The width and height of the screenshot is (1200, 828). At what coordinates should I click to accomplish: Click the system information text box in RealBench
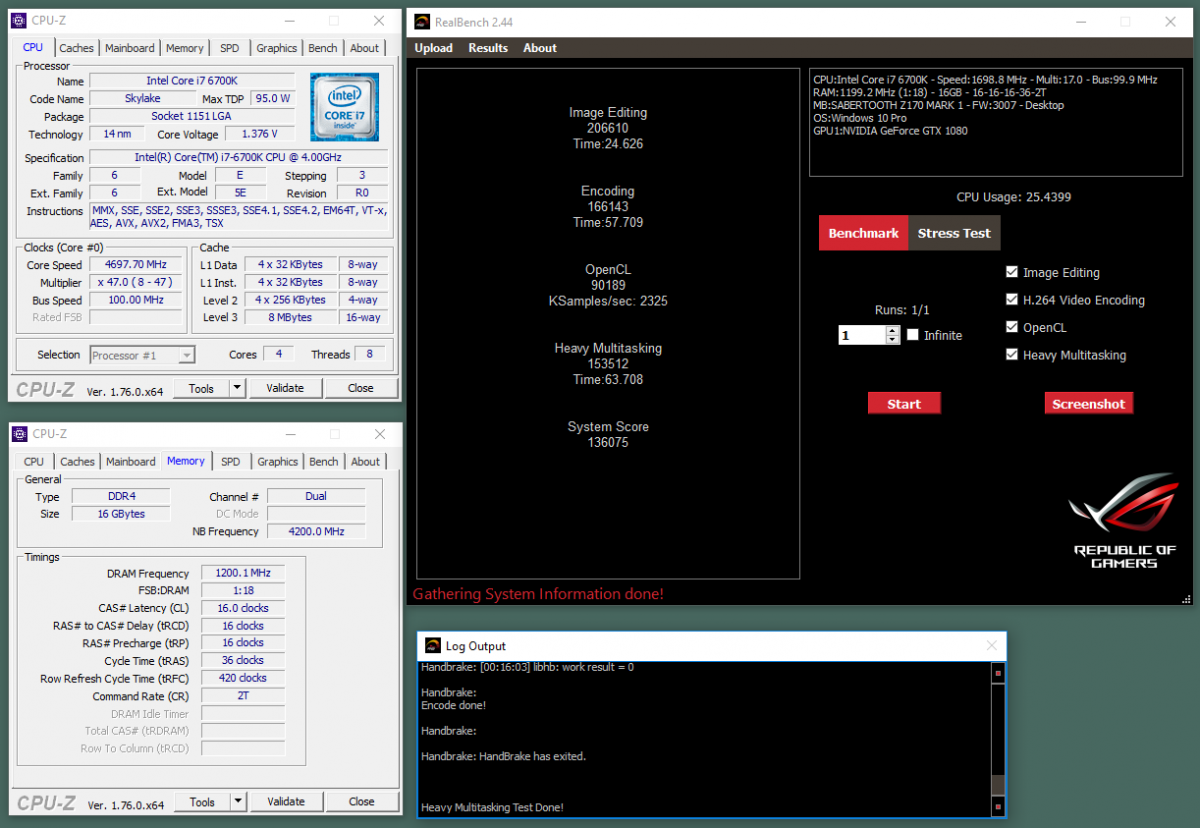point(996,122)
